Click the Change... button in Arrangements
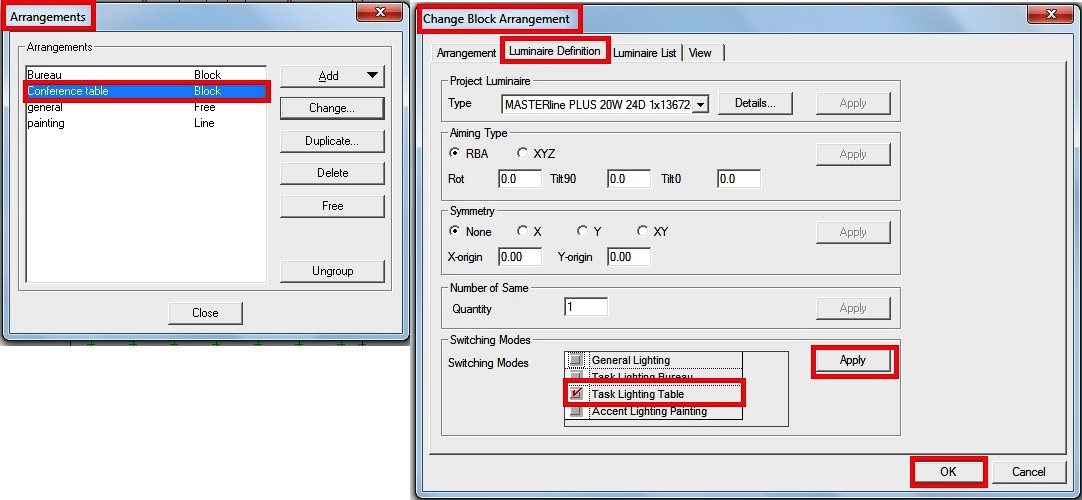This screenshot has width=1082, height=500. click(332, 108)
